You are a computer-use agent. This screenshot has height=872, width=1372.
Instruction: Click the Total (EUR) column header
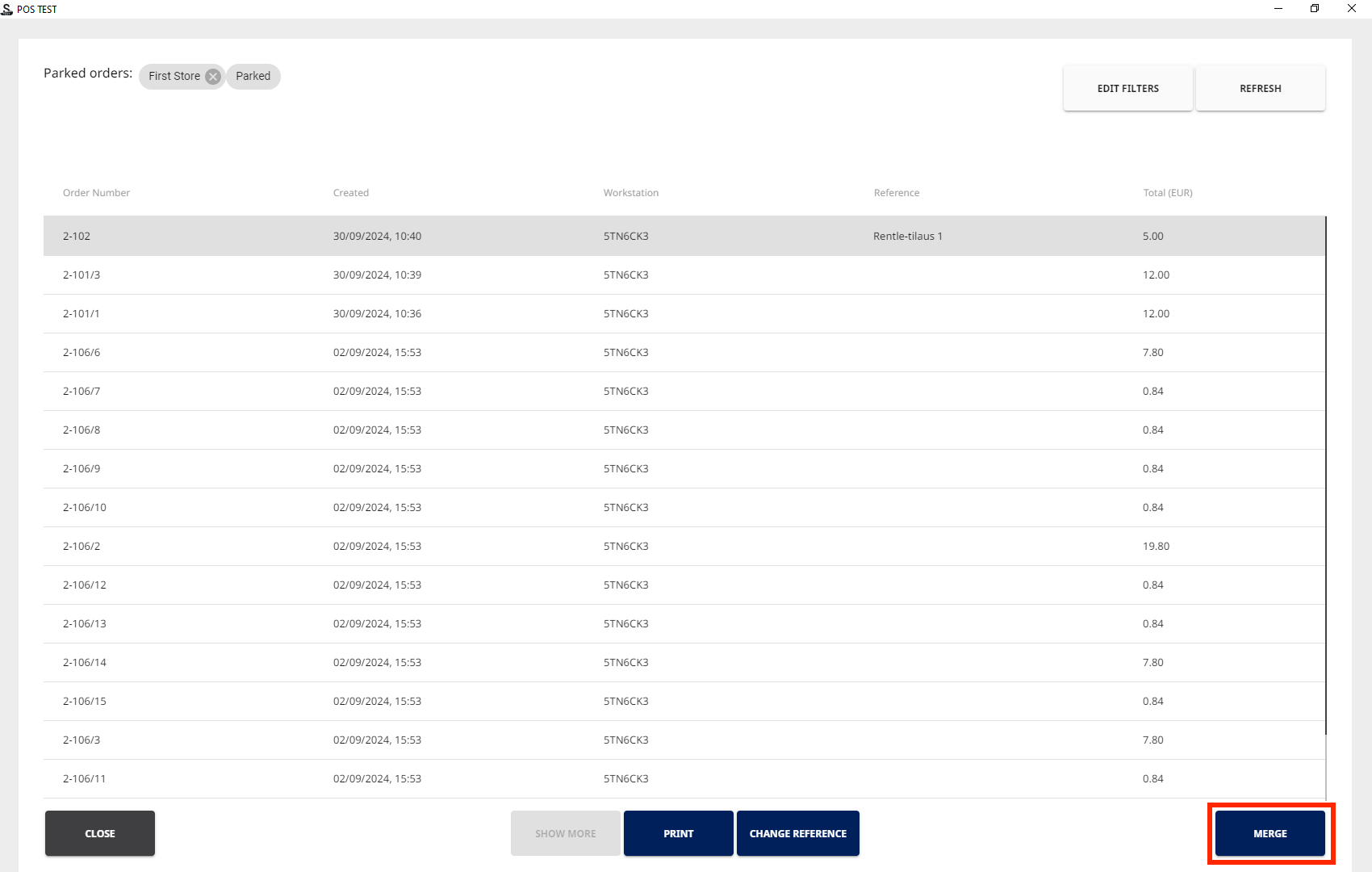click(1167, 193)
